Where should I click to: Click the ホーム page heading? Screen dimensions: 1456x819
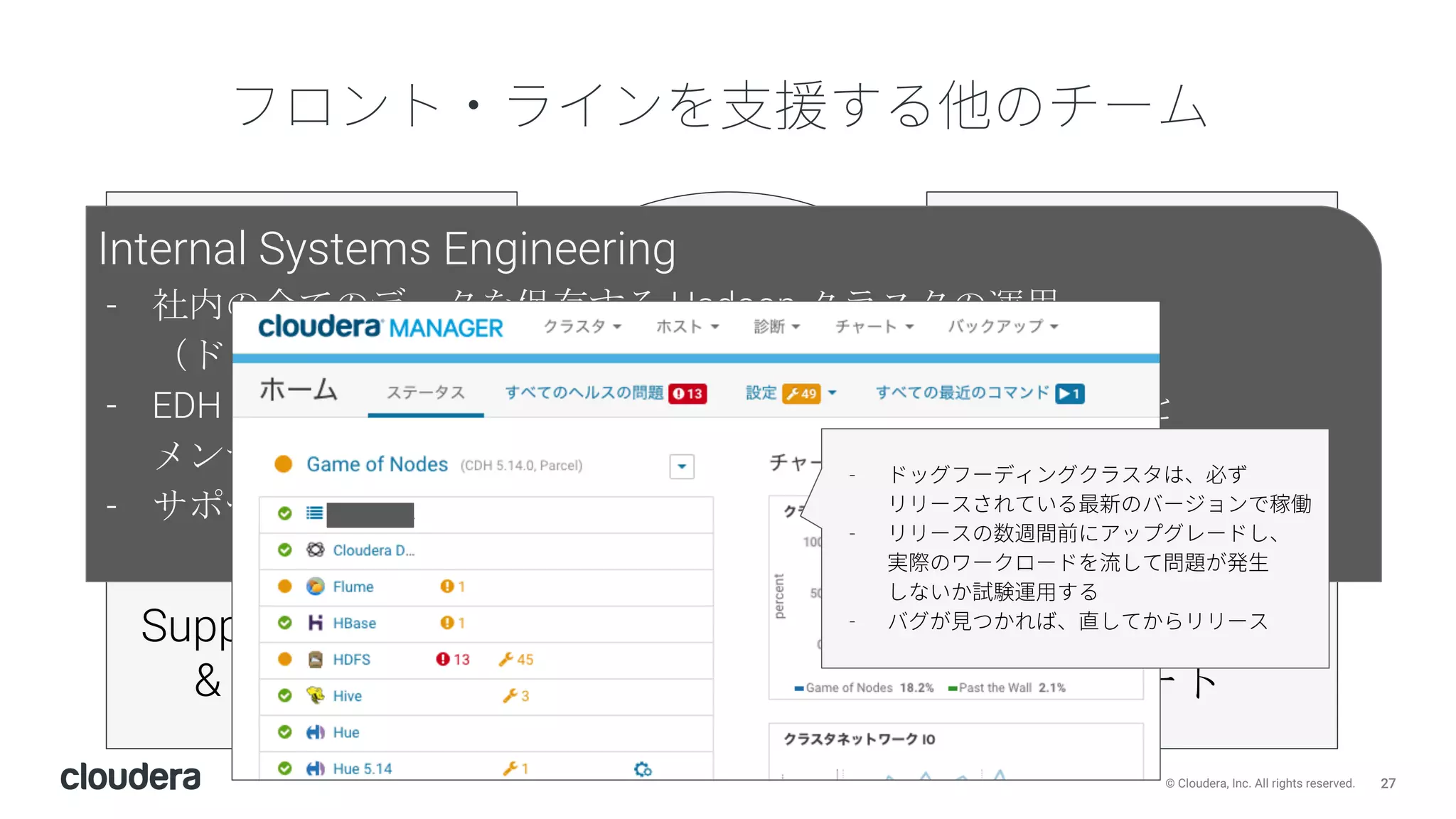(298, 390)
